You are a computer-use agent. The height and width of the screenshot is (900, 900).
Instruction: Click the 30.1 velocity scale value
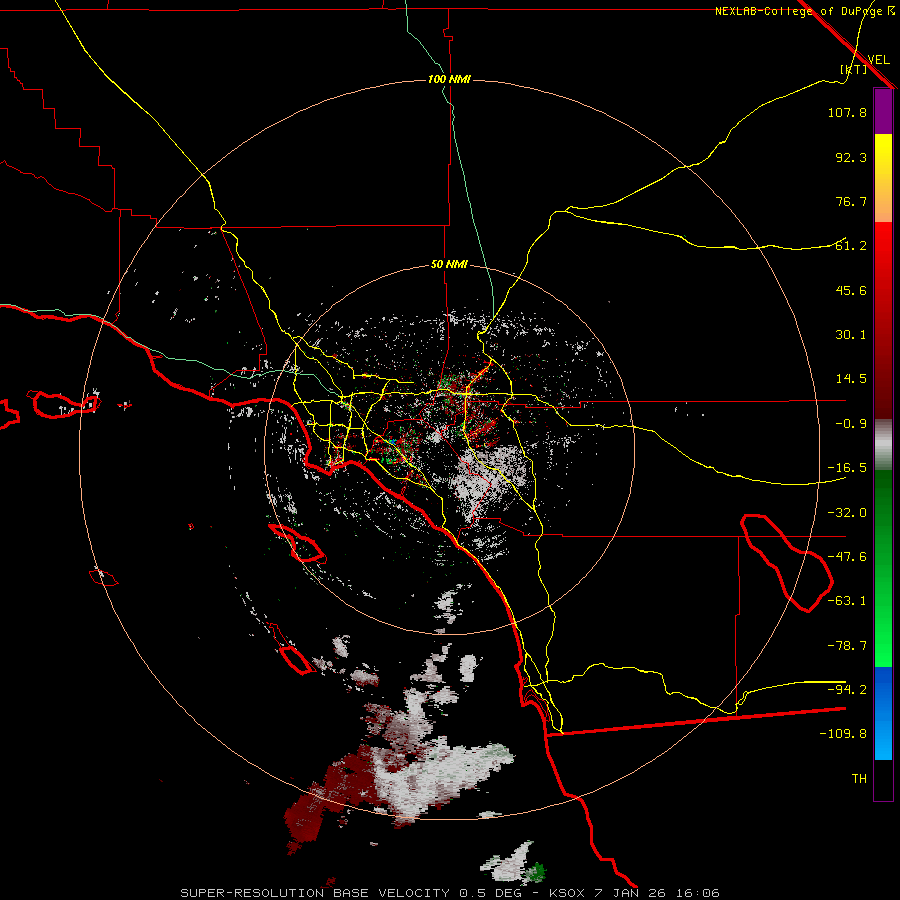[851, 335]
